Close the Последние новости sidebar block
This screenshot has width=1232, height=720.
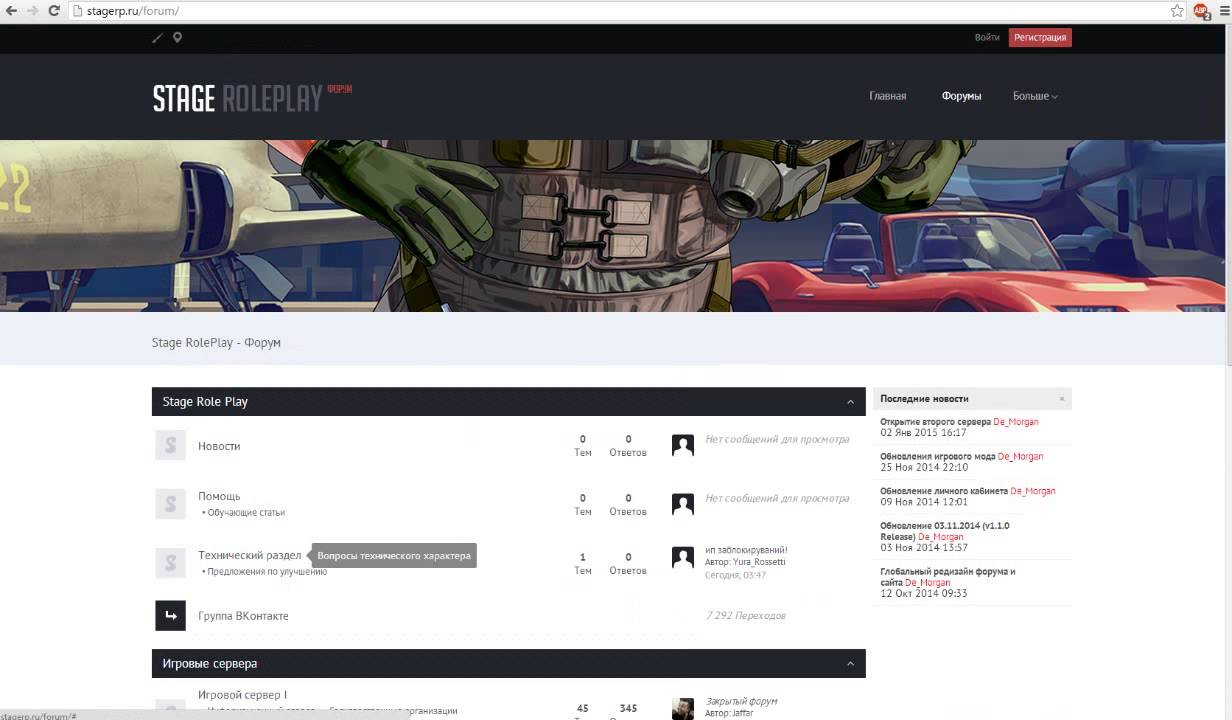[1061, 398]
